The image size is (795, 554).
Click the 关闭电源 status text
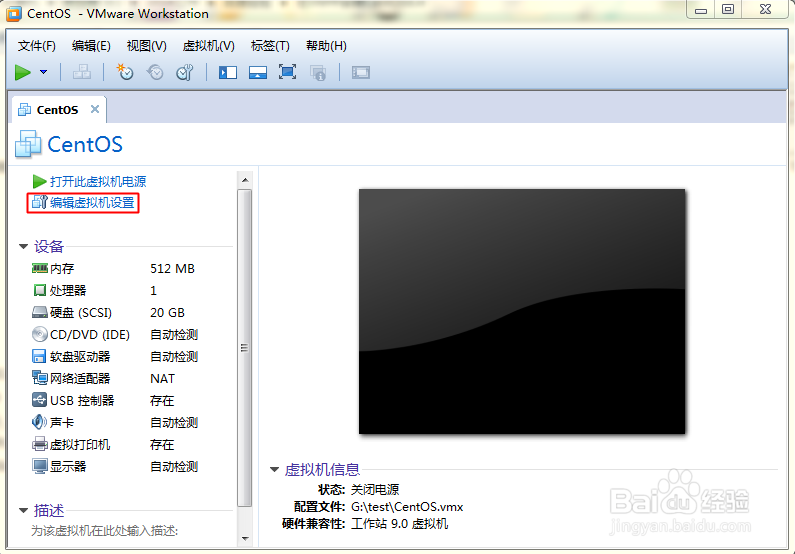(375, 490)
